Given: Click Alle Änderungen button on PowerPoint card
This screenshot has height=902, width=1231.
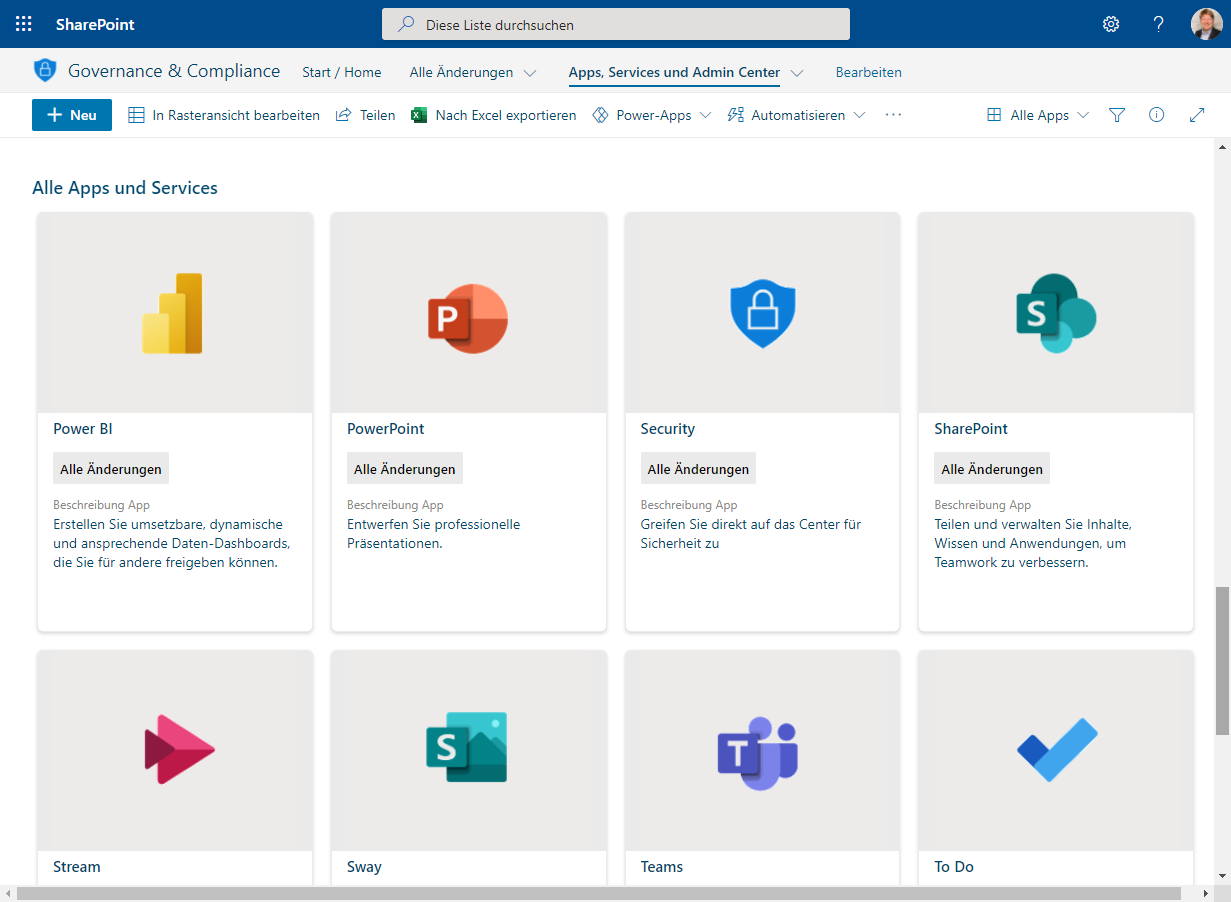Looking at the screenshot, I should pos(405,469).
